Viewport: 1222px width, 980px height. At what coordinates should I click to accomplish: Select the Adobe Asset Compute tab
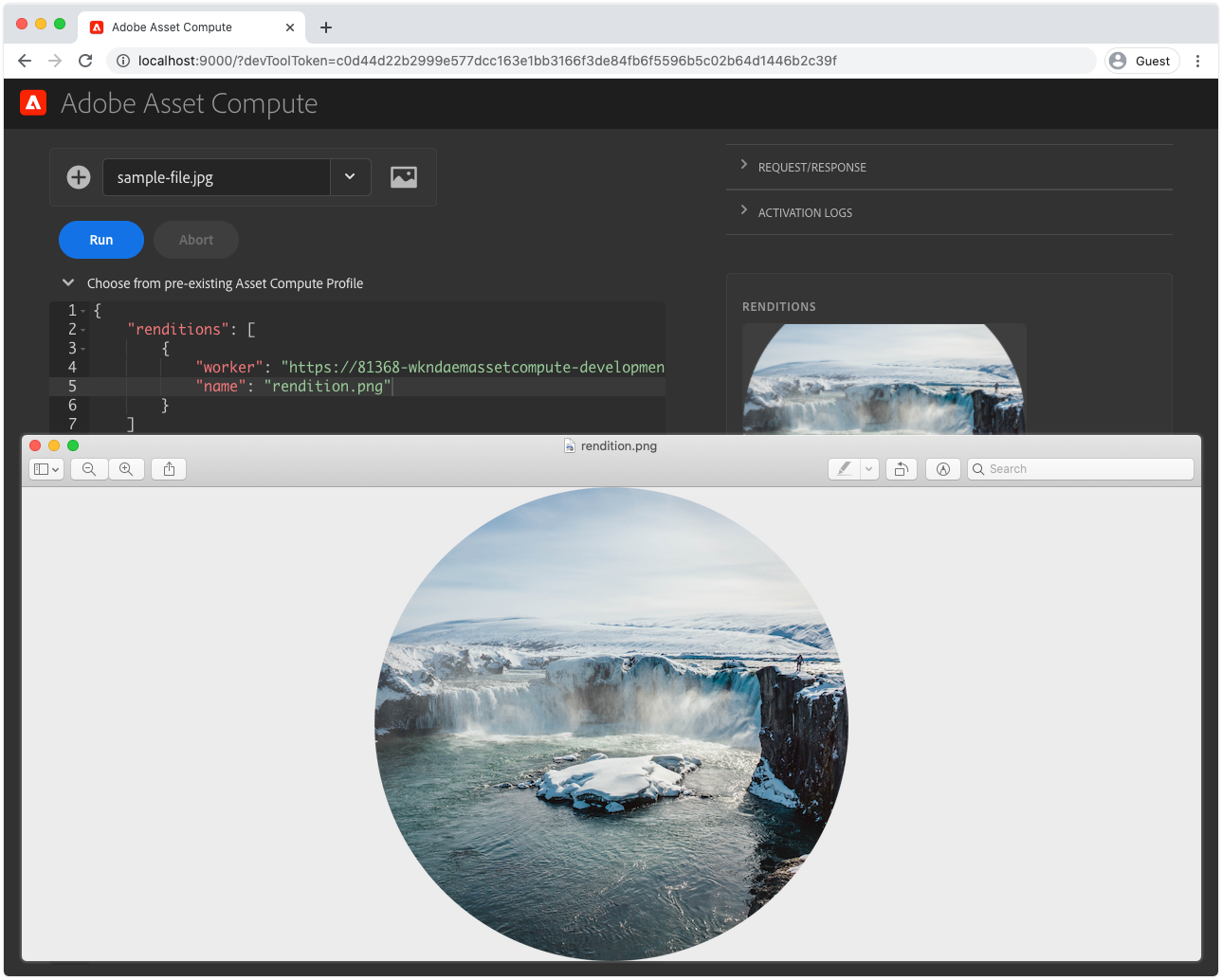click(191, 27)
